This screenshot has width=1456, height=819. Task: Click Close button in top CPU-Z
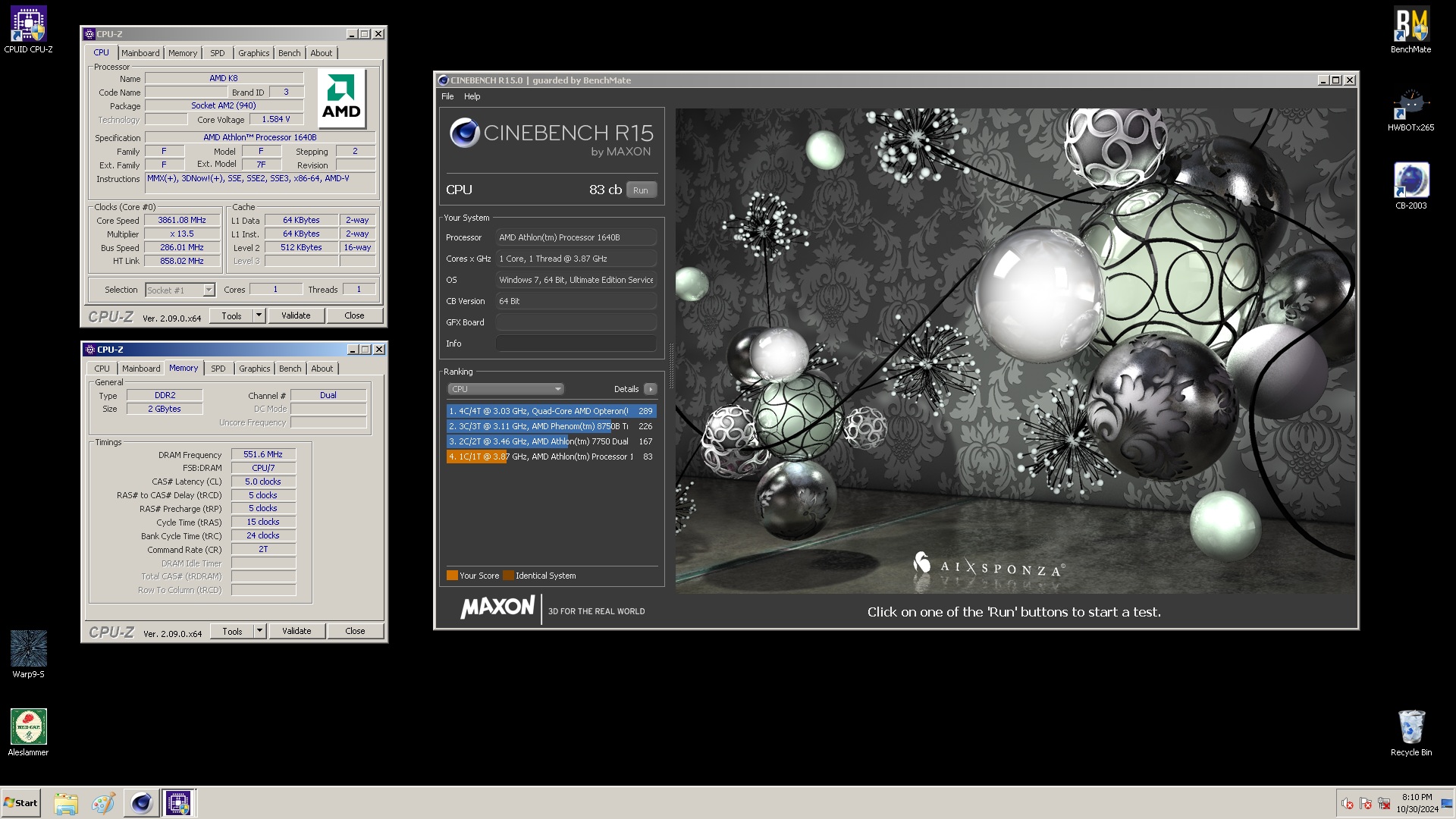(354, 315)
